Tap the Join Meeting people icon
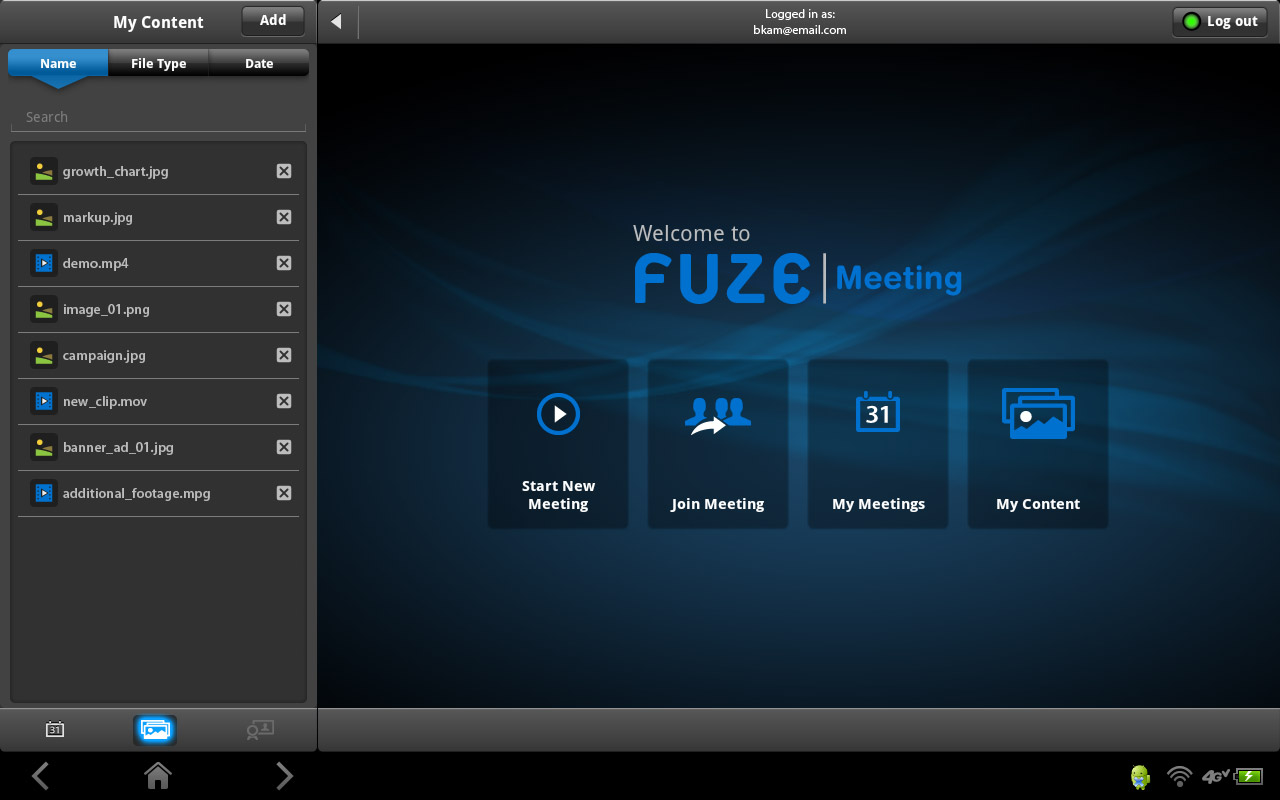Screen dimensions: 1280x800 [717, 413]
